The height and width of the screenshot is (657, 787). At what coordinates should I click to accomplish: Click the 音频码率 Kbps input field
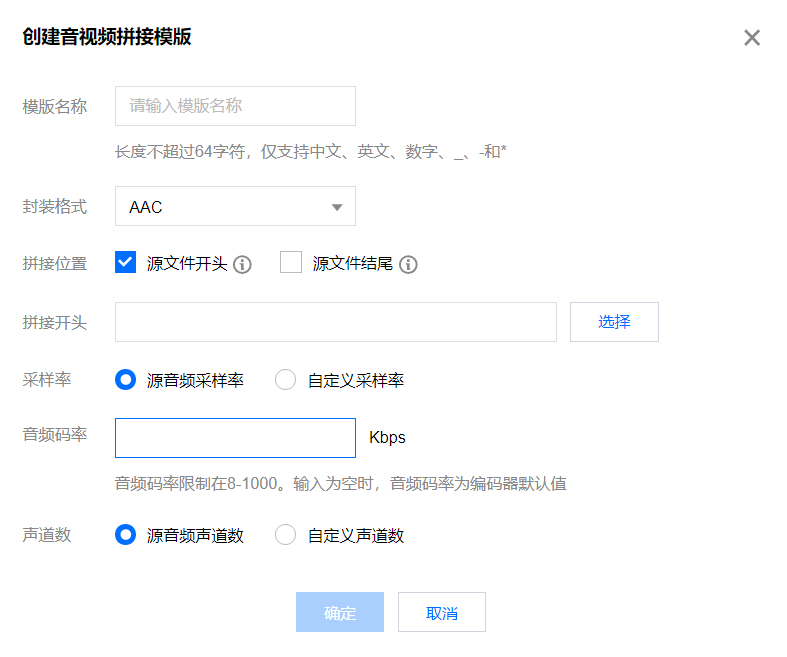point(235,438)
